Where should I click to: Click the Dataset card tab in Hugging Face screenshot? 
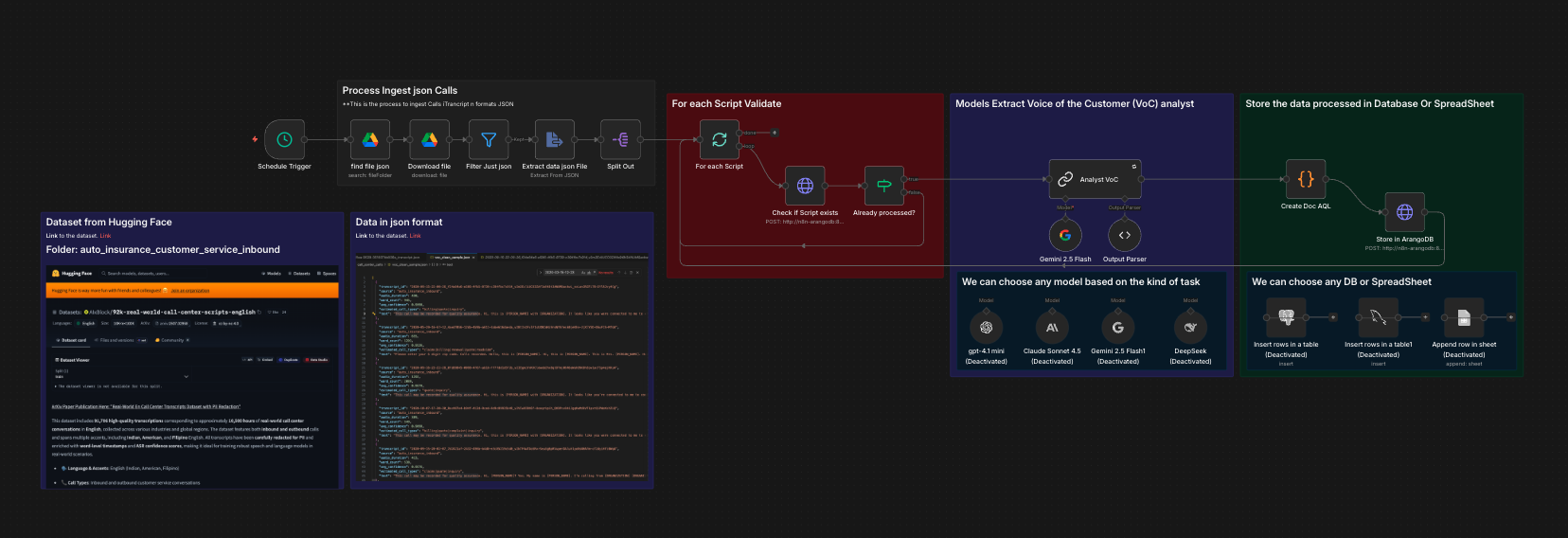[72, 340]
